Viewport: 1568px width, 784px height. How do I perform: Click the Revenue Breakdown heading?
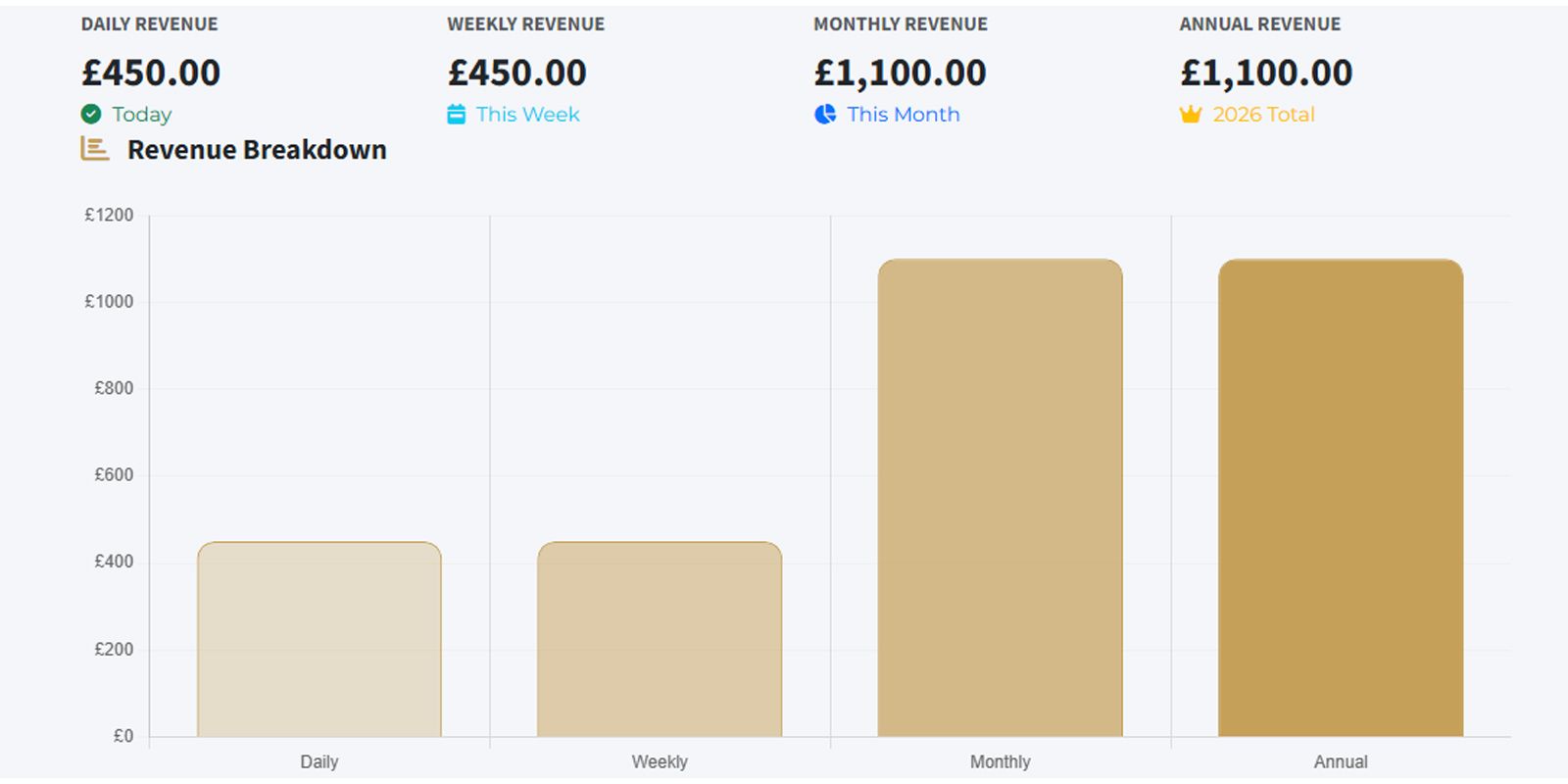tap(257, 150)
